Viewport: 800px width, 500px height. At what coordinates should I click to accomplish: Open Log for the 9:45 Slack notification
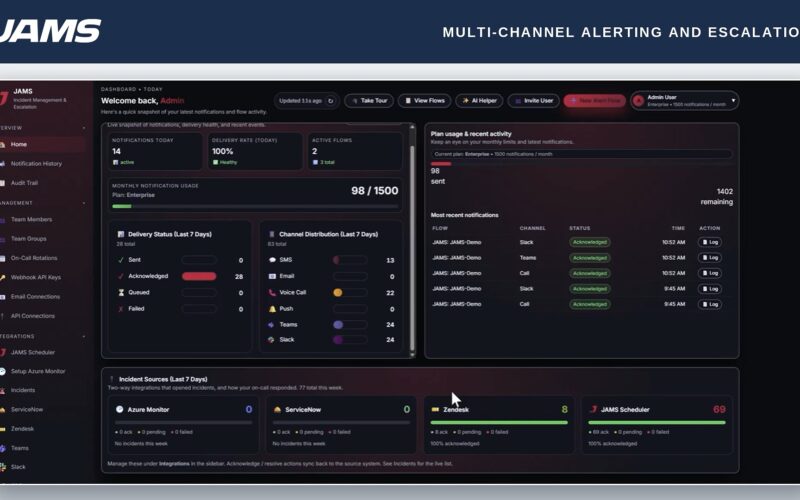click(710, 289)
